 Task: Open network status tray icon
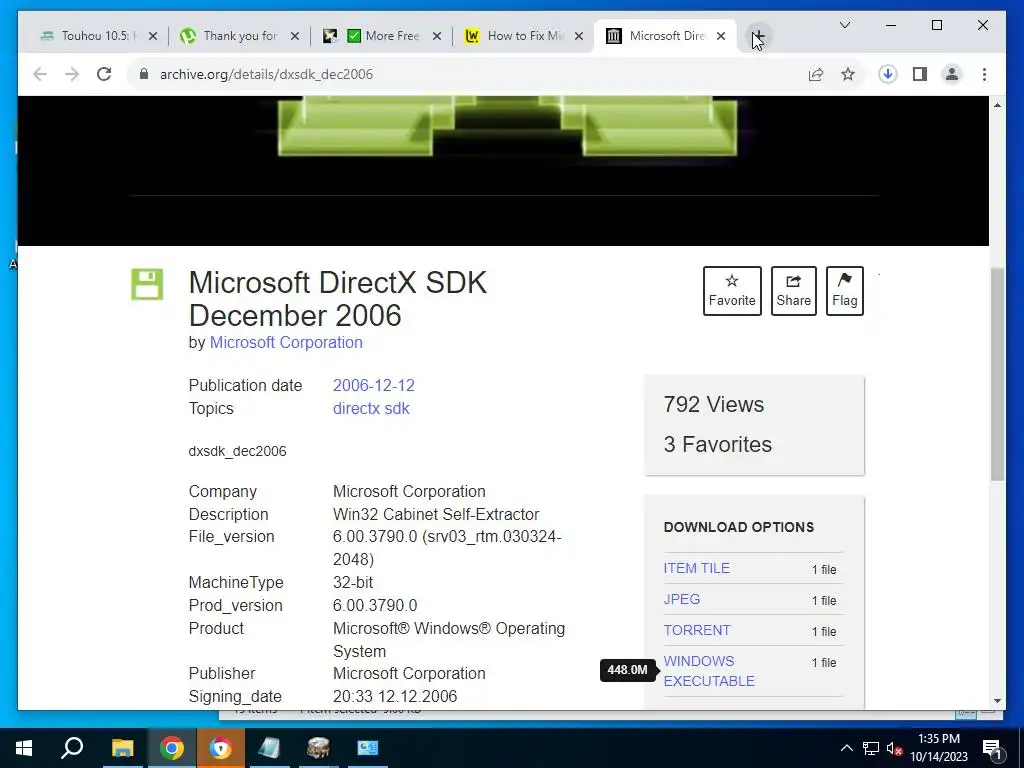[871, 748]
